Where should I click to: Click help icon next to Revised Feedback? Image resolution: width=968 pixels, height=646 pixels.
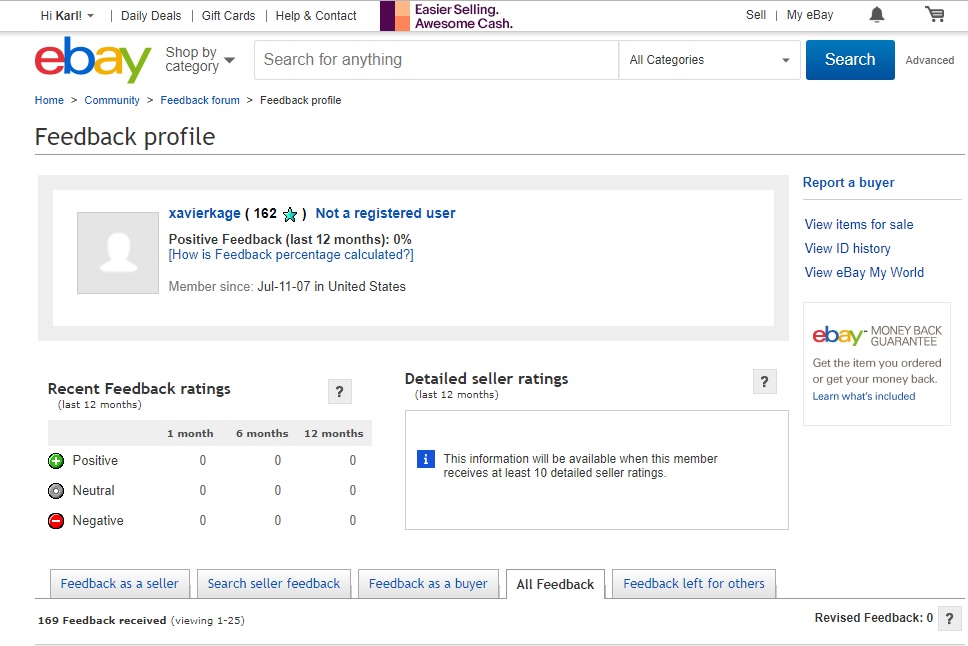(x=950, y=618)
